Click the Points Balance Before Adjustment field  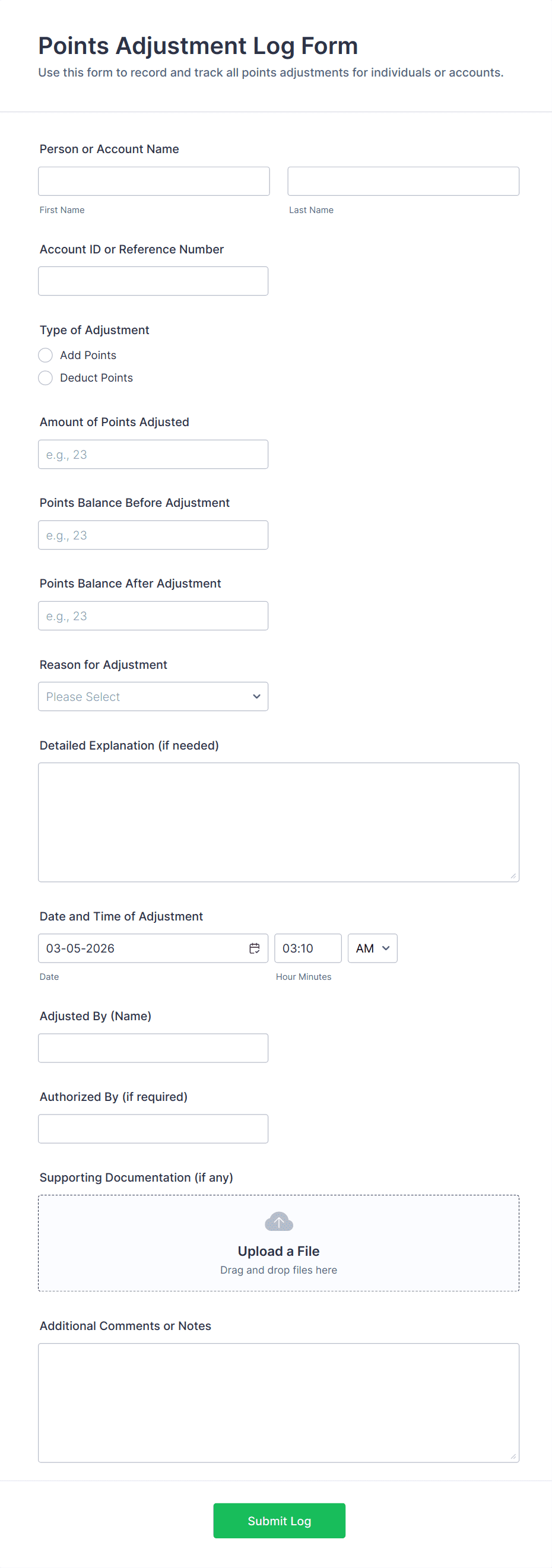[153, 535]
